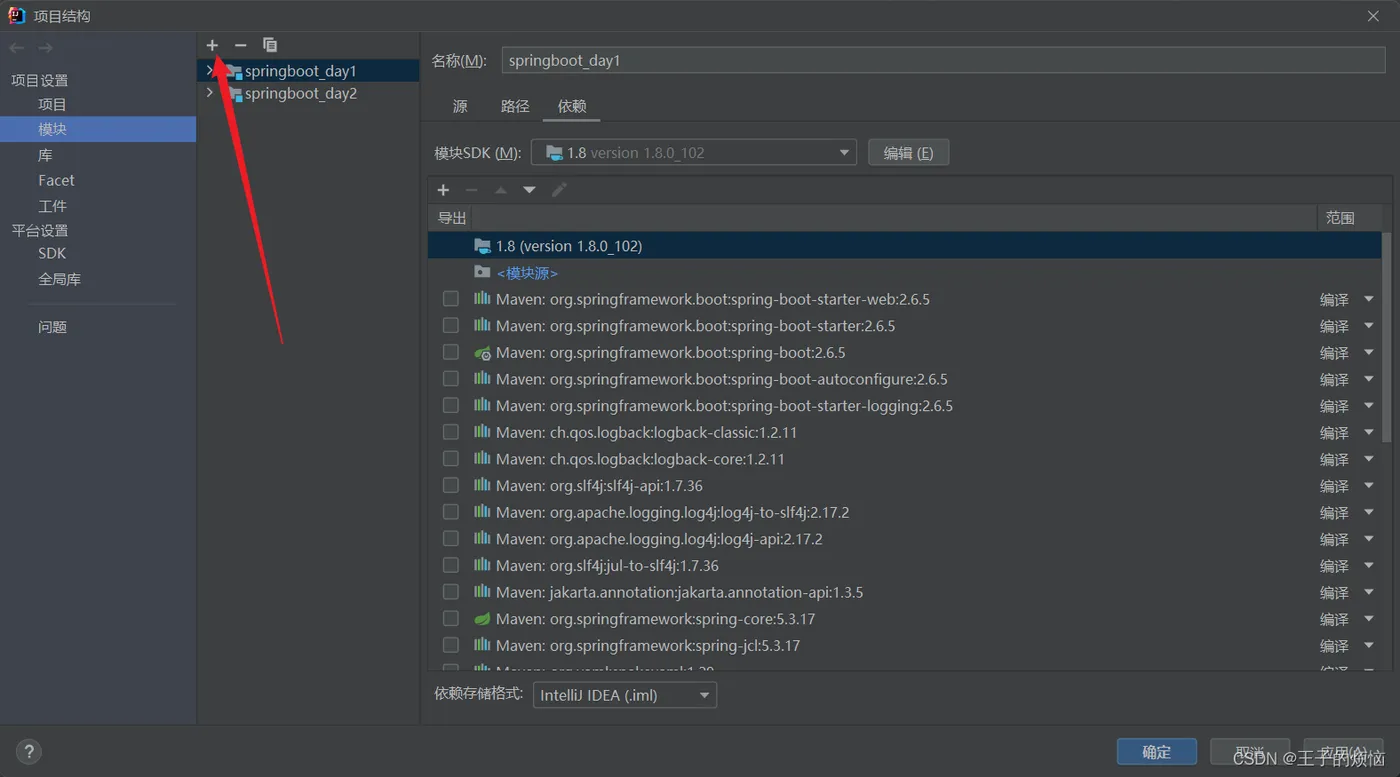Click the IntelliJ IDEA logo in title bar
This screenshot has height=777, width=1400.
click(x=17, y=15)
